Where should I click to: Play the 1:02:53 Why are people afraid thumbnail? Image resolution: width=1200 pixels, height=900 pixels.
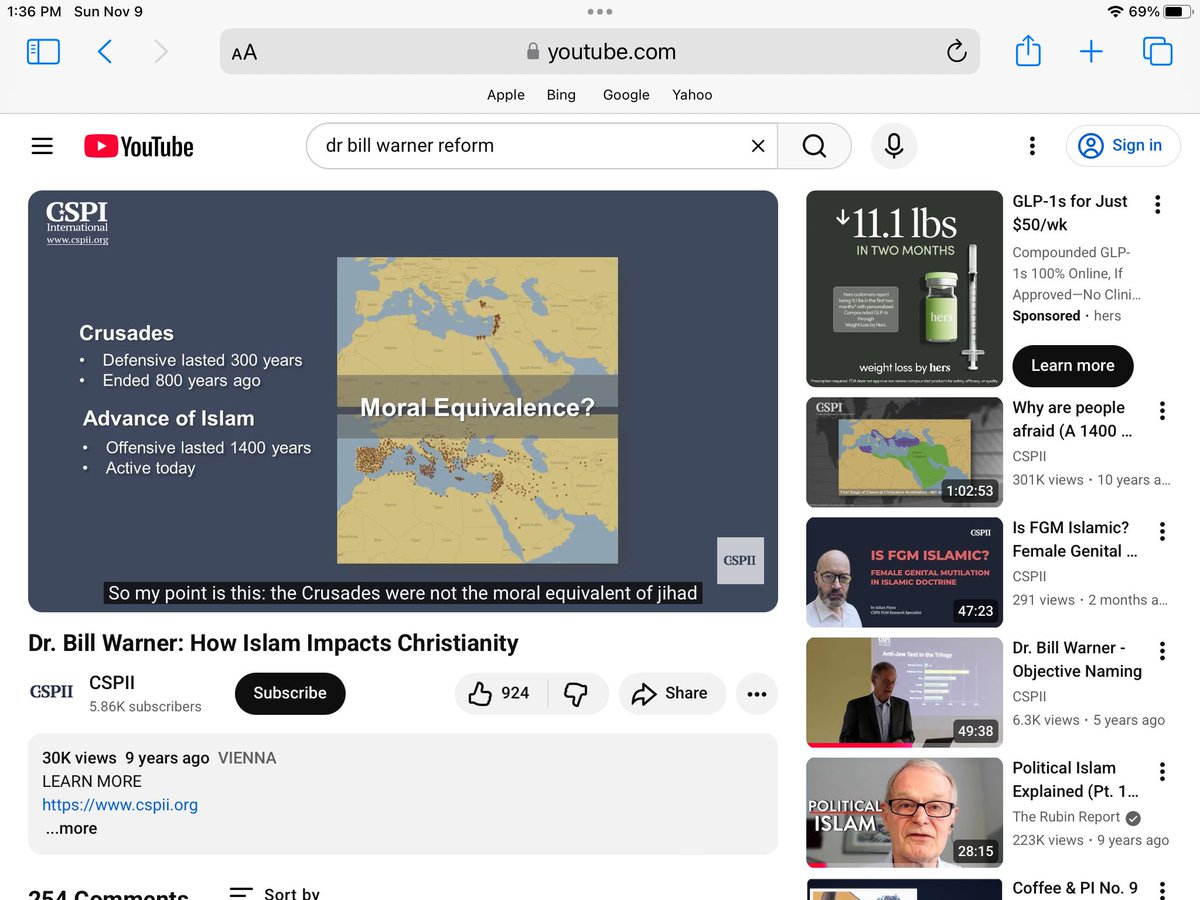(904, 453)
